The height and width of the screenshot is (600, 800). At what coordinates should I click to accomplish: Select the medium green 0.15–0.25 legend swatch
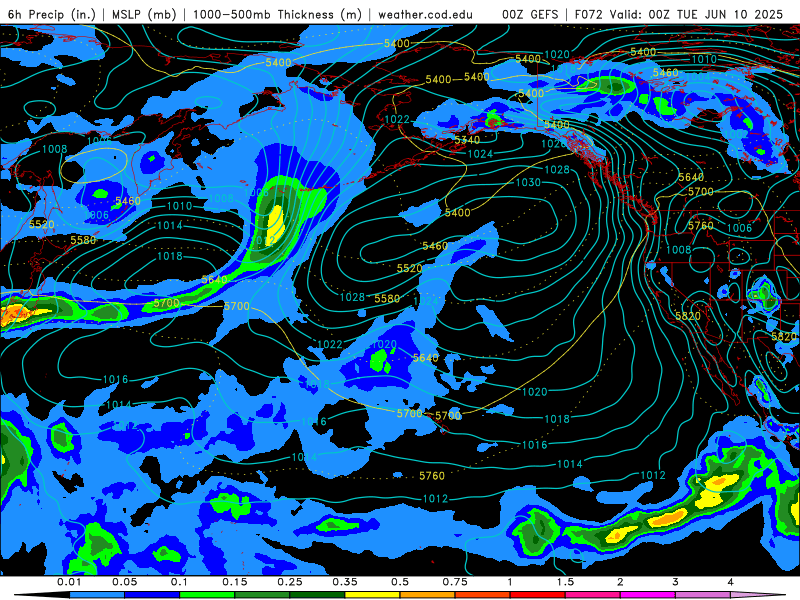coord(262,595)
